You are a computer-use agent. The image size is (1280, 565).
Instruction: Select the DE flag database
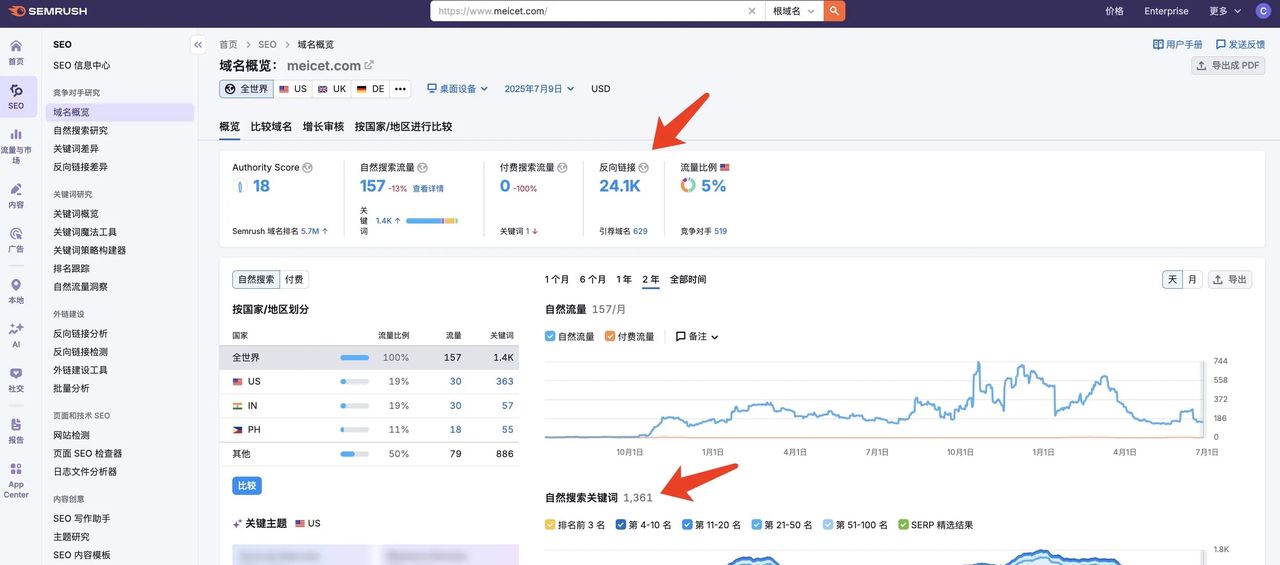tap(371, 89)
